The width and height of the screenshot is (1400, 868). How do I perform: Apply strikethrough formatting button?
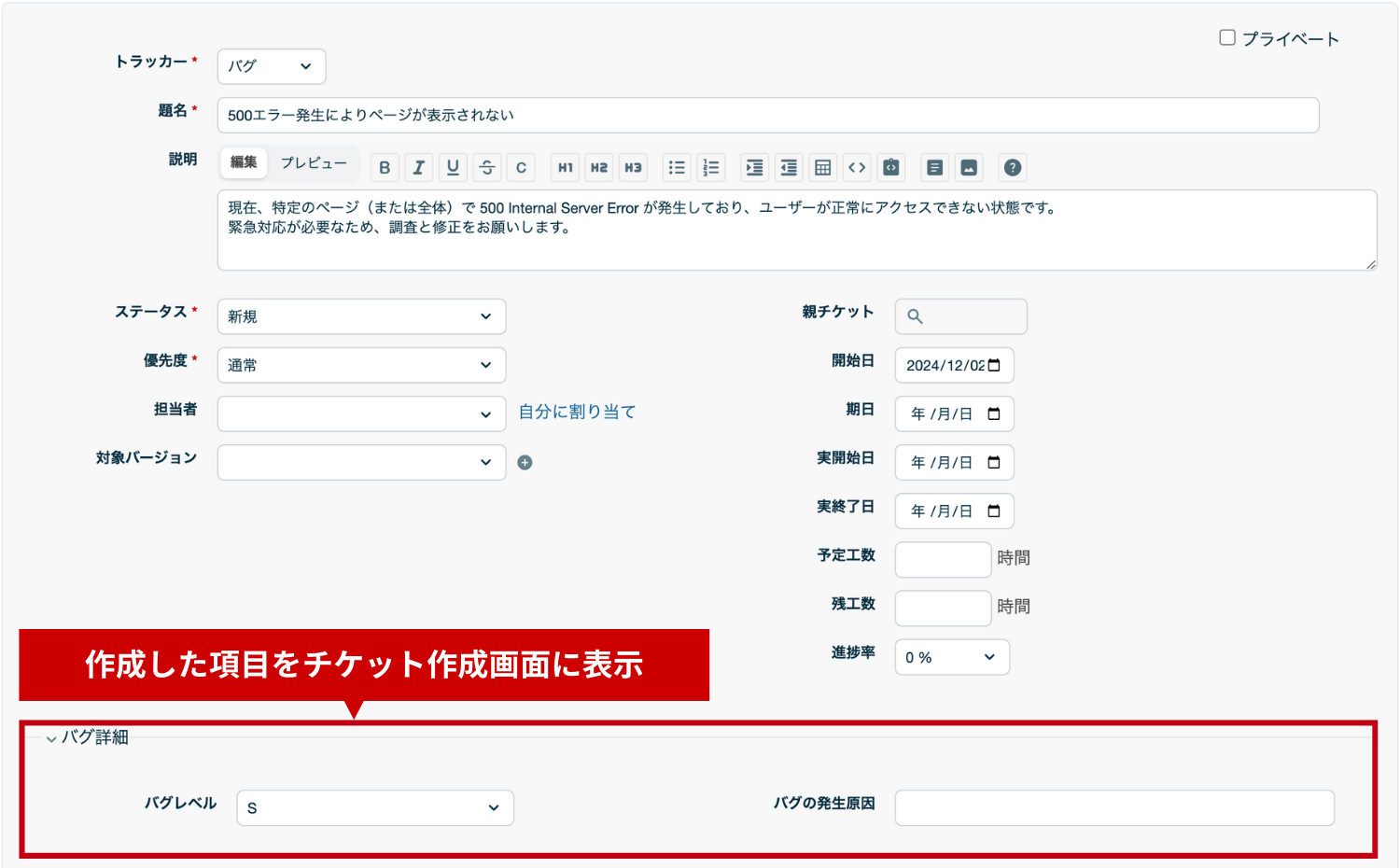(487, 168)
